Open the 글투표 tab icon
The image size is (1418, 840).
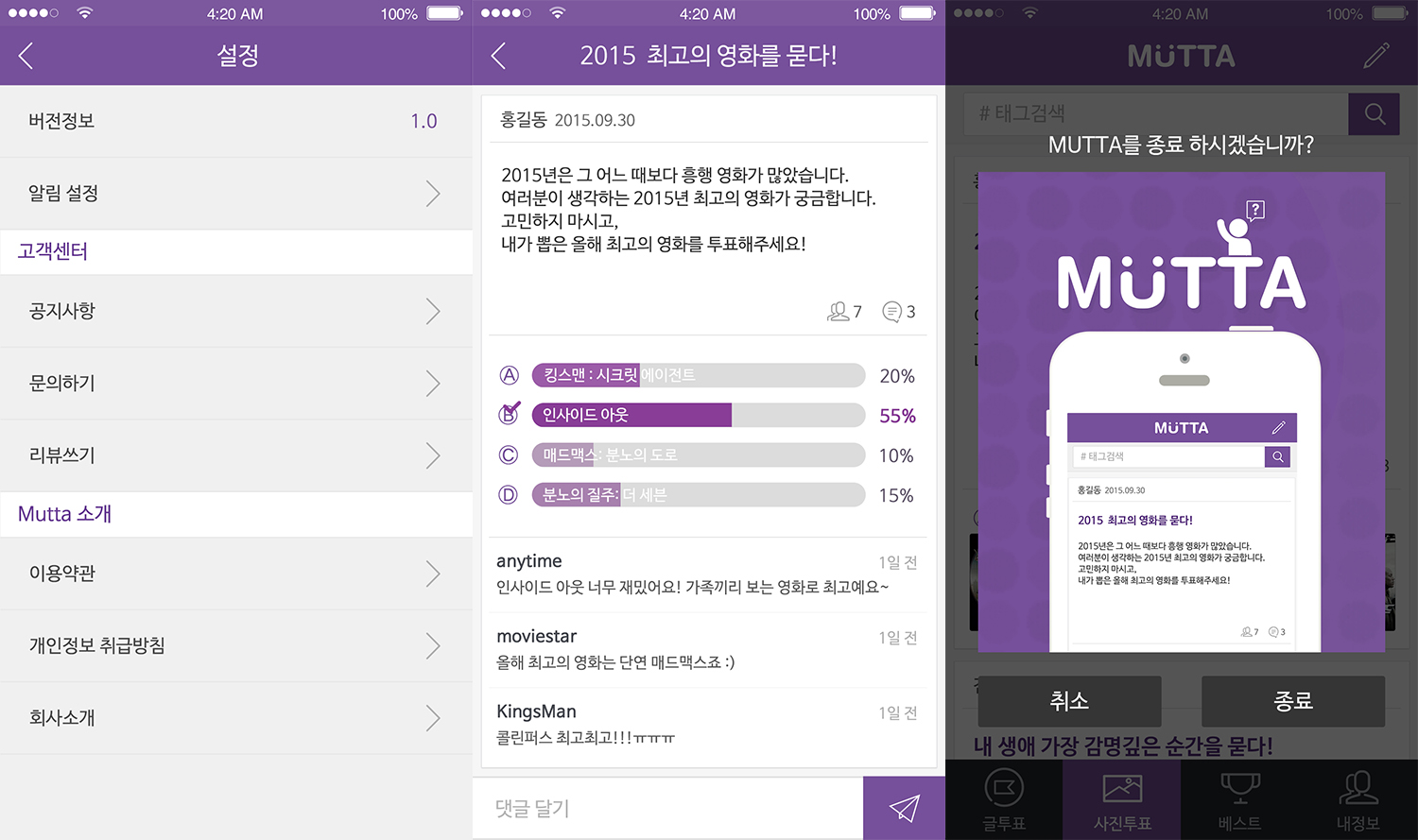click(1004, 787)
